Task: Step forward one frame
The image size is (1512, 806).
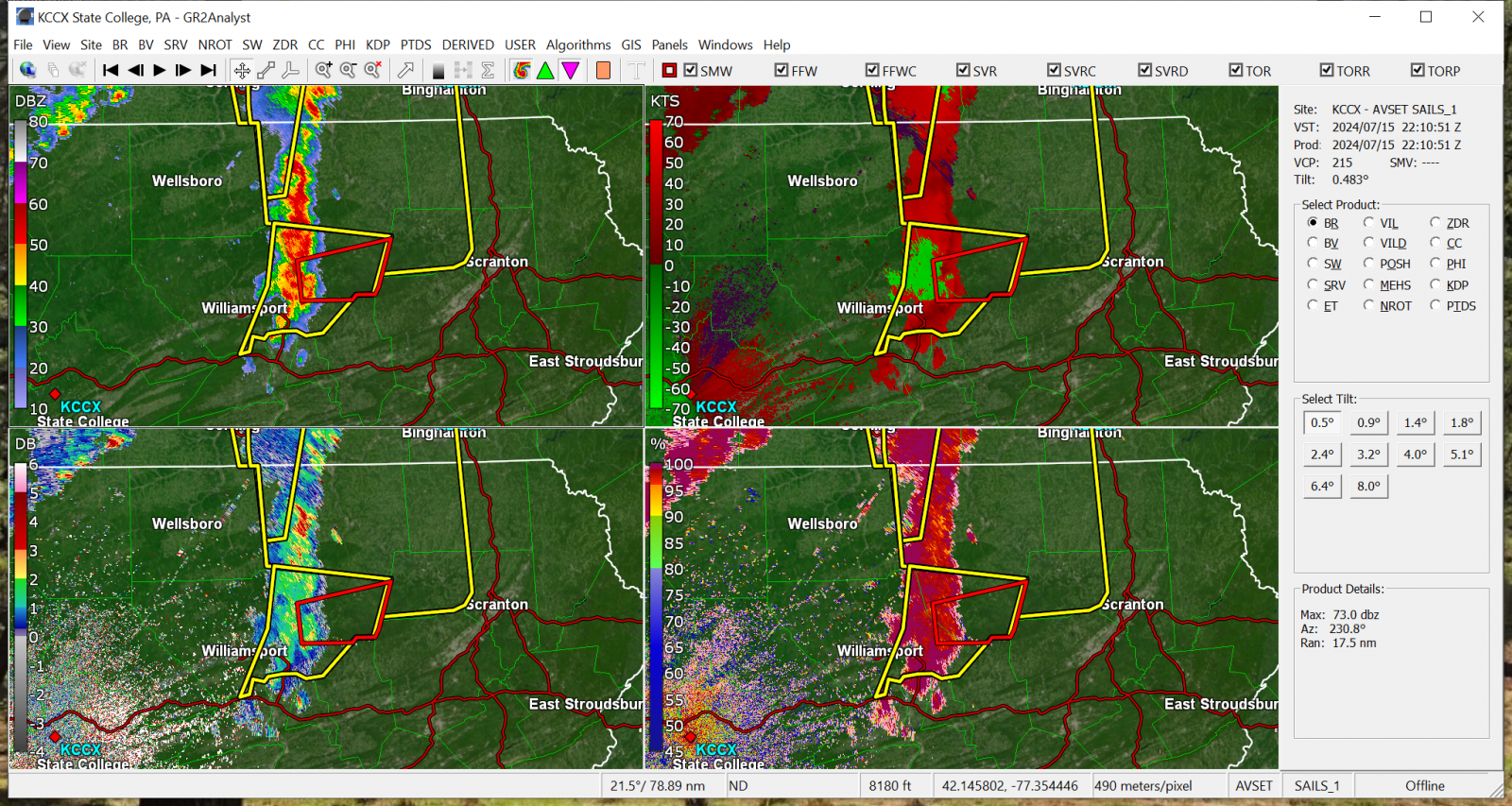Action: pyautogui.click(x=183, y=70)
